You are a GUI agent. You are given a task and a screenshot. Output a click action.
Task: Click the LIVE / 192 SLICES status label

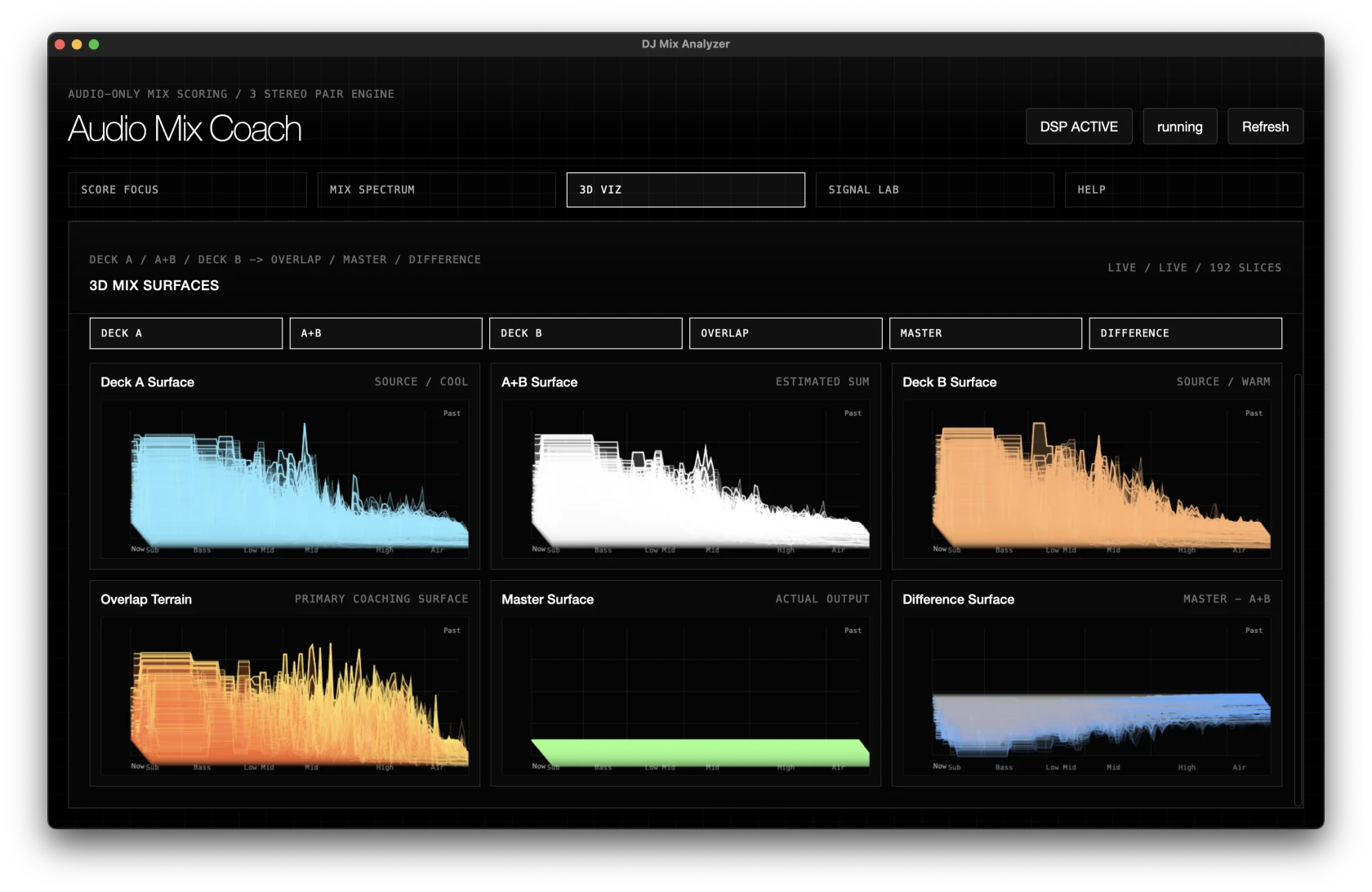pyautogui.click(x=1194, y=267)
